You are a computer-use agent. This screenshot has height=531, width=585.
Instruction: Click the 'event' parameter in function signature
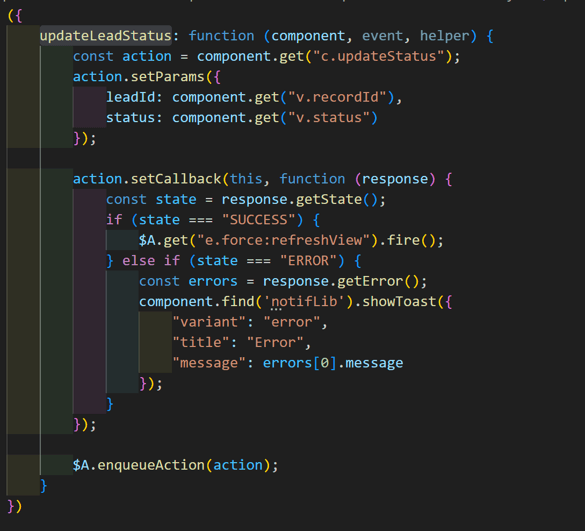(x=382, y=36)
